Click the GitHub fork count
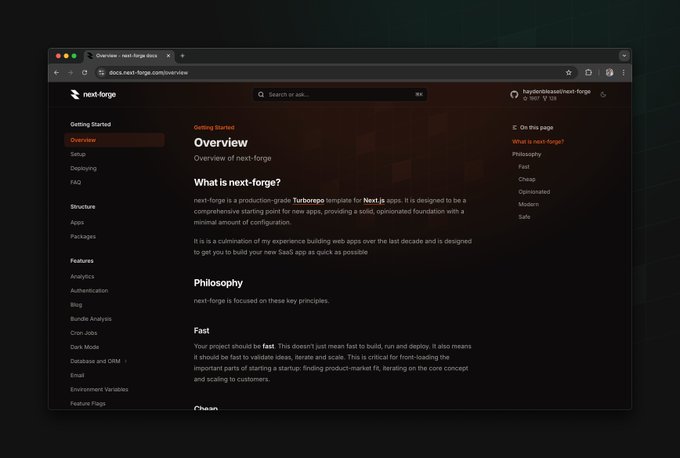This screenshot has width=680, height=458. pyautogui.click(x=550, y=99)
